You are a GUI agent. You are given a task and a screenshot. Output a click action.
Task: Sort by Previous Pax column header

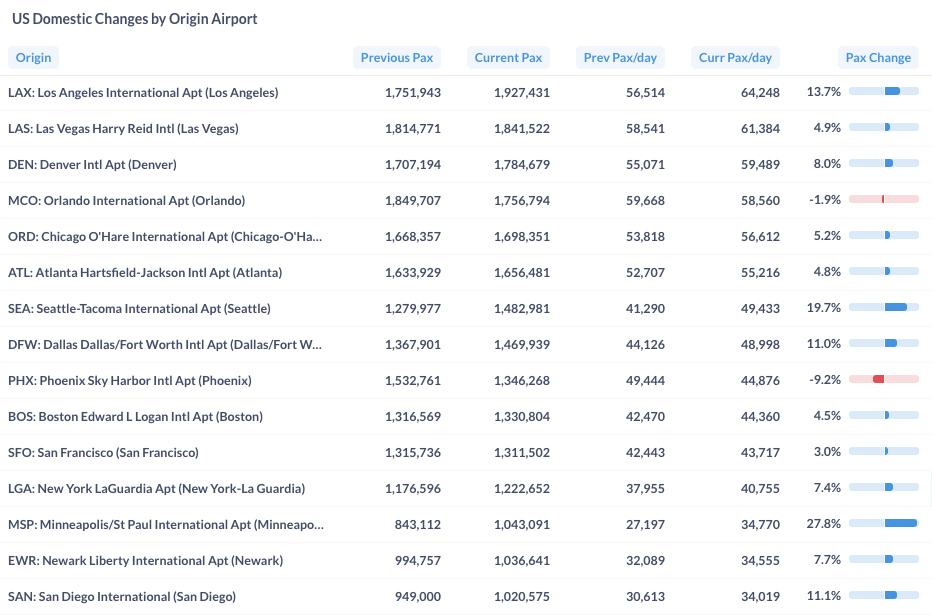click(396, 58)
